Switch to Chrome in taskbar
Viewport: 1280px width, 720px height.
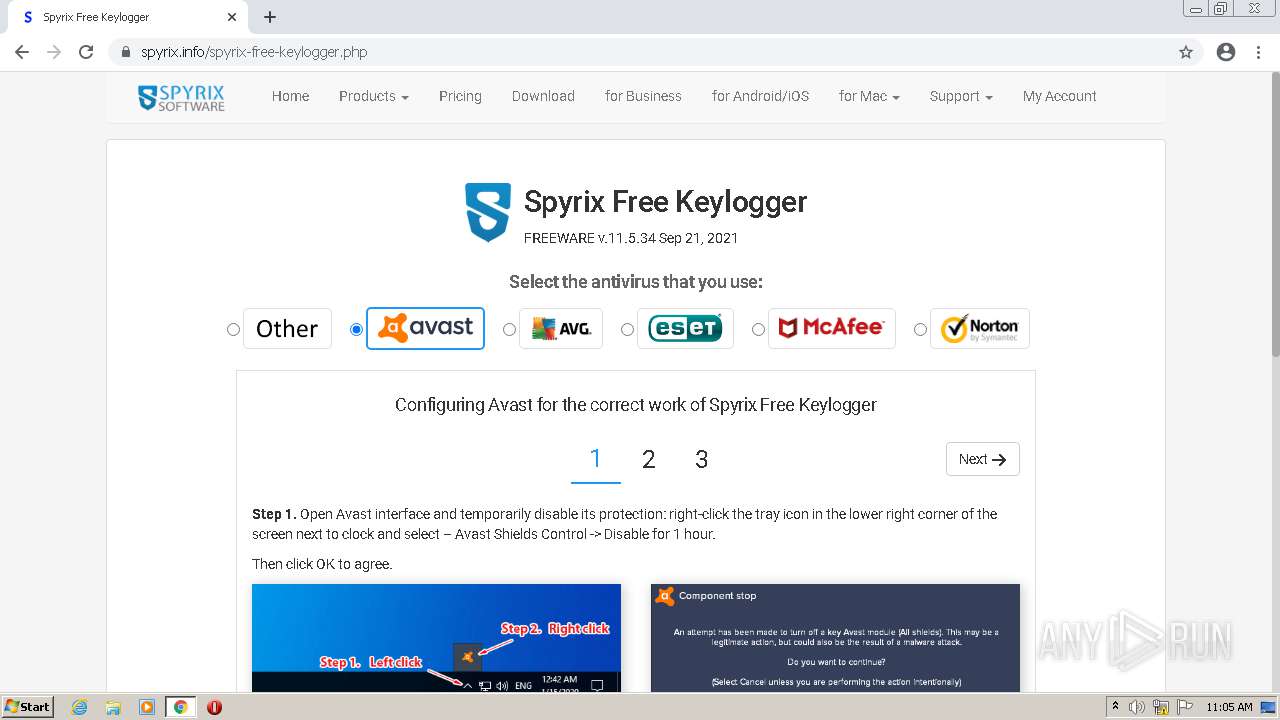[x=180, y=707]
